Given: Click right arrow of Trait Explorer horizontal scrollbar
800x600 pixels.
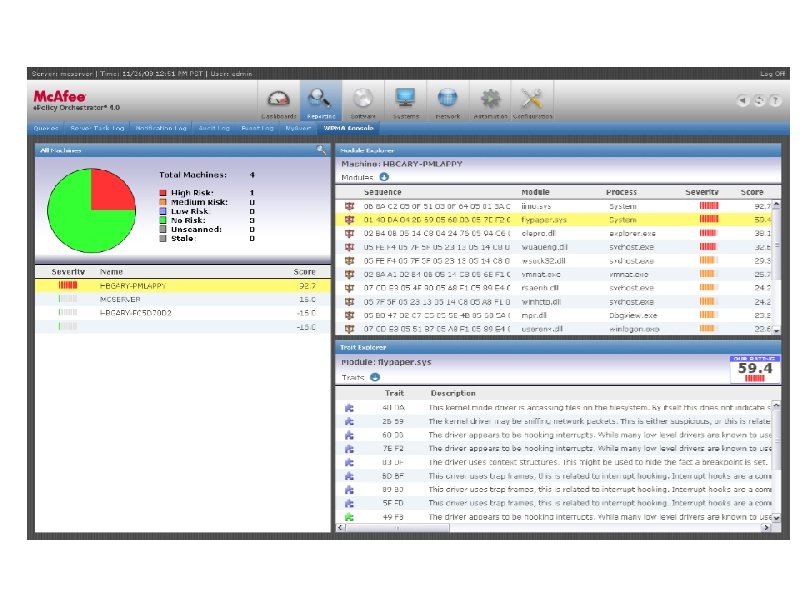Looking at the screenshot, I should coord(766,528).
